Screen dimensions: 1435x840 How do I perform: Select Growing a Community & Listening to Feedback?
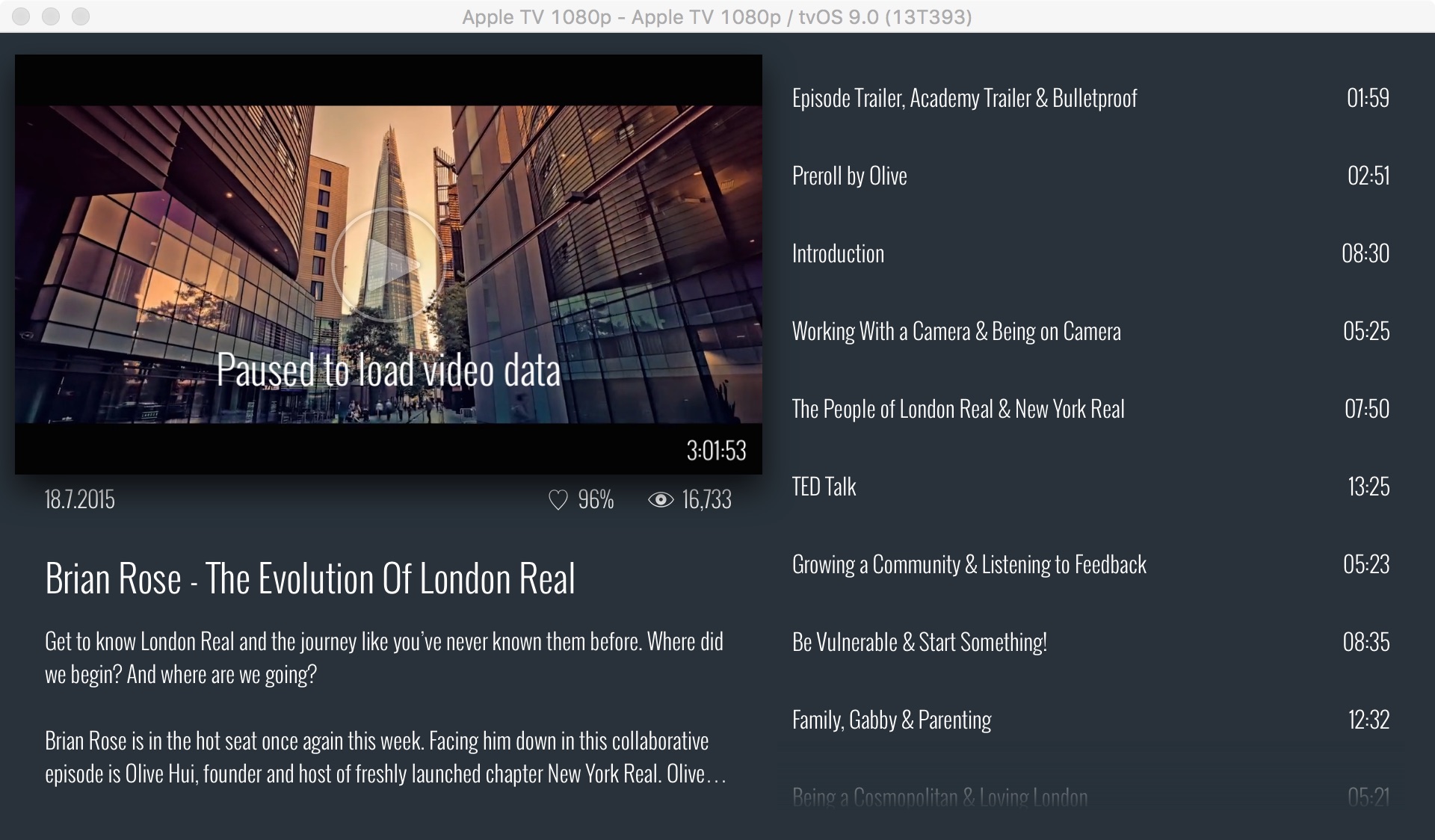pos(1090,564)
